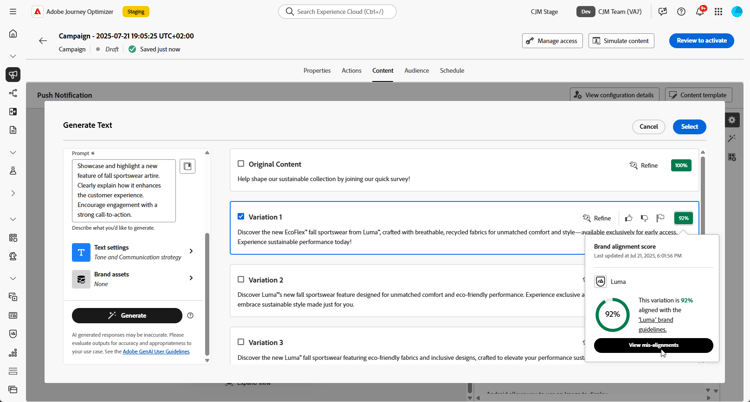This screenshot has width=750, height=402.
Task: Click the 100% score badge of Original Content
Action: 681,165
